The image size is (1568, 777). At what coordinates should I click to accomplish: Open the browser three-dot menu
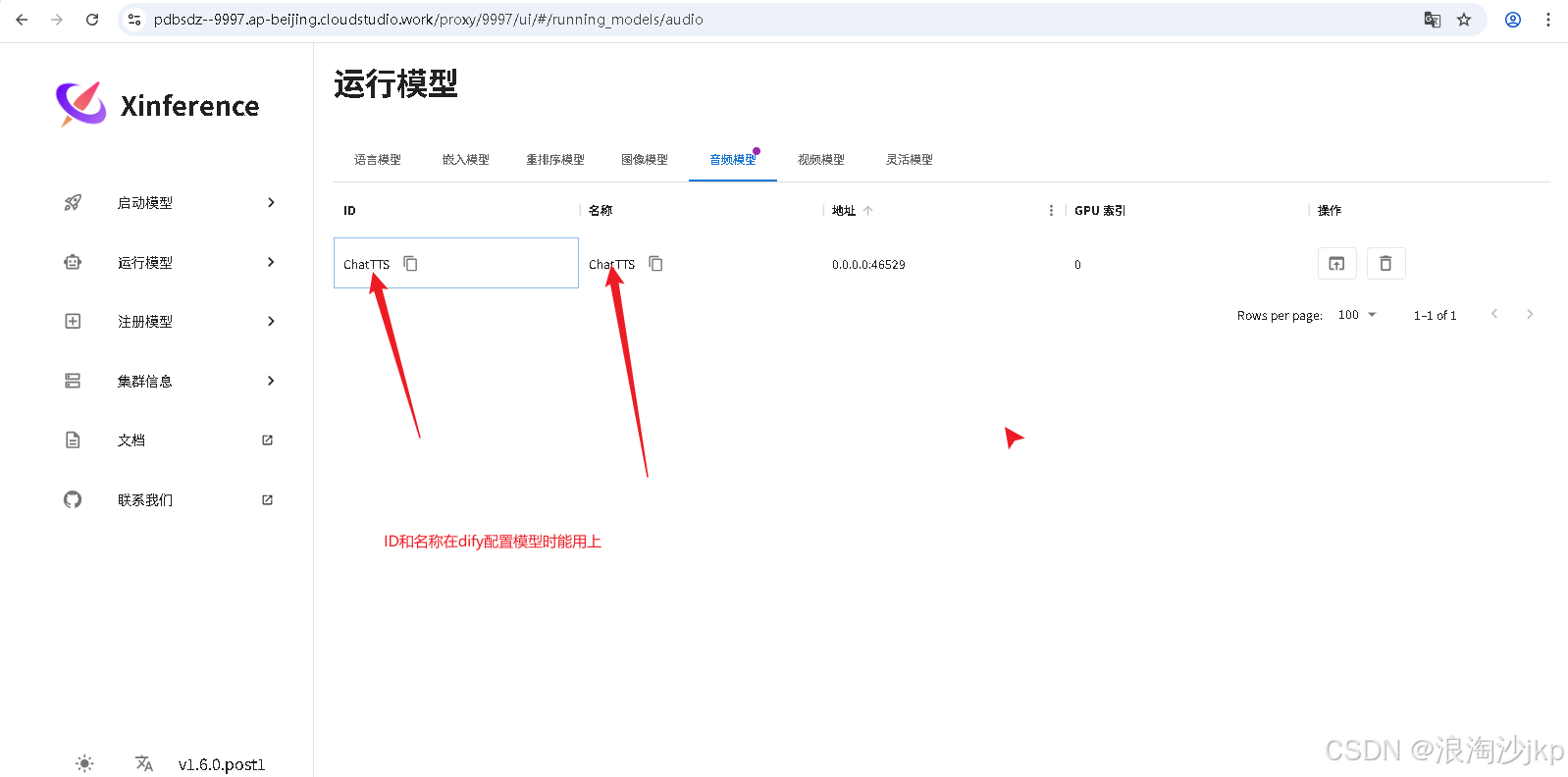click(x=1548, y=20)
